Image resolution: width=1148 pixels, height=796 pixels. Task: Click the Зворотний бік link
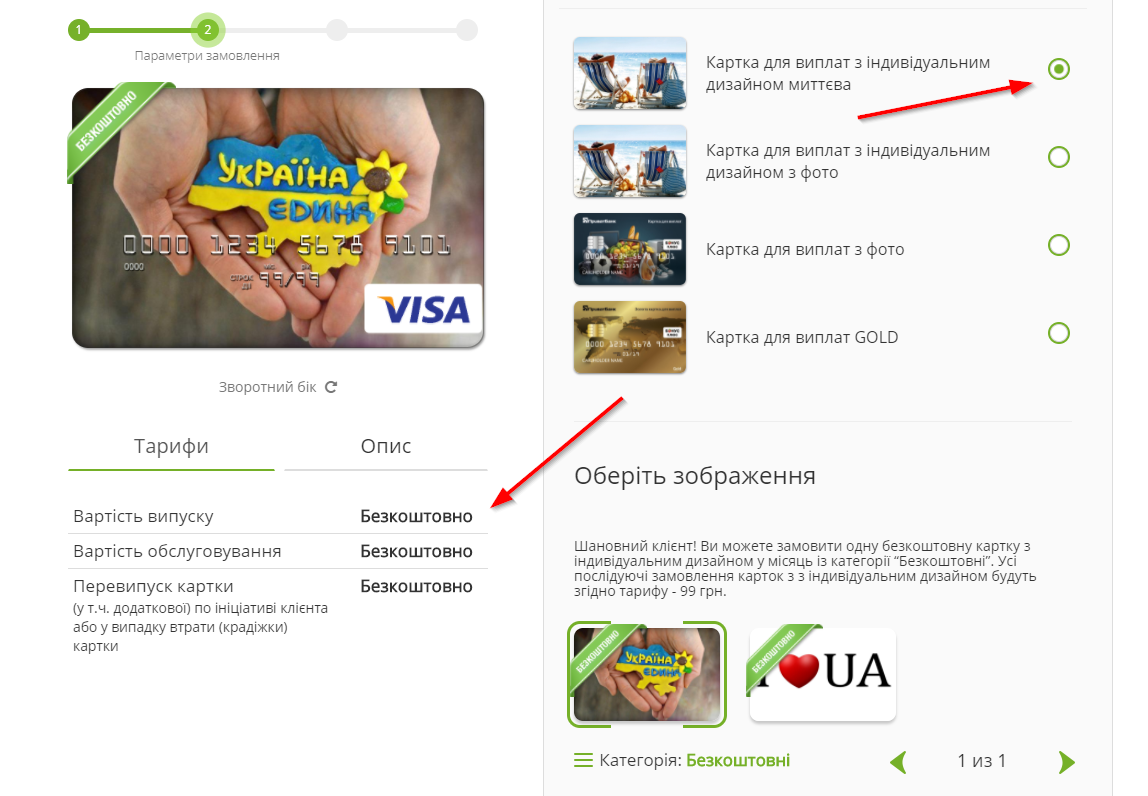267,387
